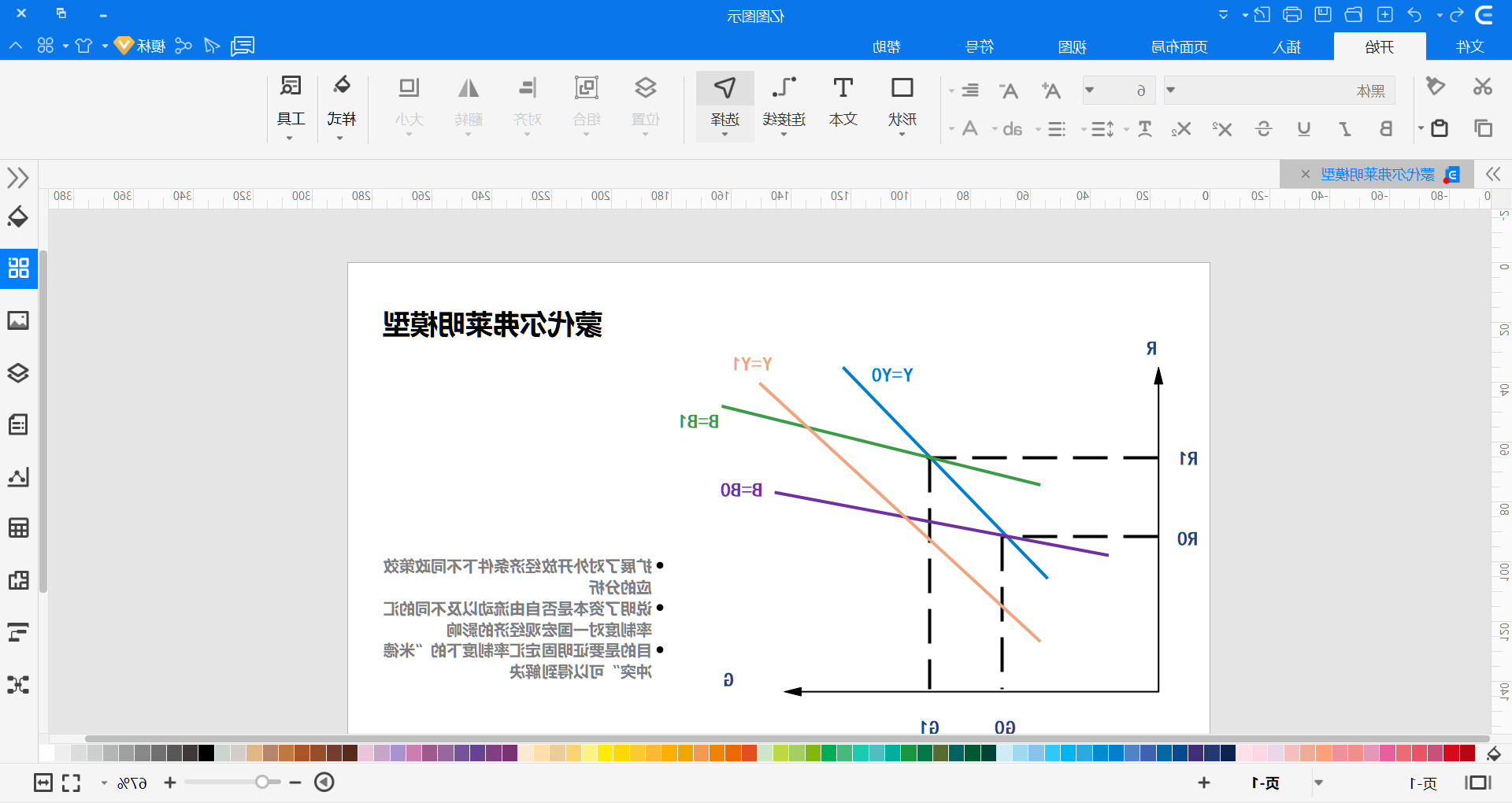The image size is (1512, 803).
Task: Open the table panel sidebar icon
Action: pos(18,527)
